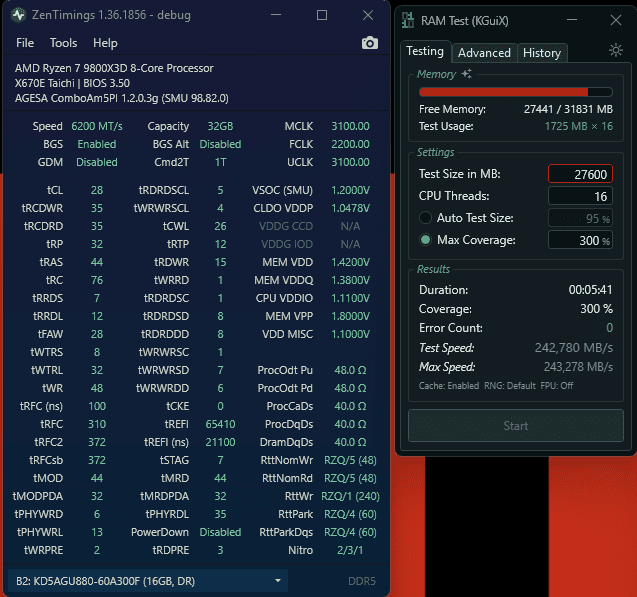Click the AGESA ComboAm5PI version line
The image size is (637, 597).
[x=121, y=98]
